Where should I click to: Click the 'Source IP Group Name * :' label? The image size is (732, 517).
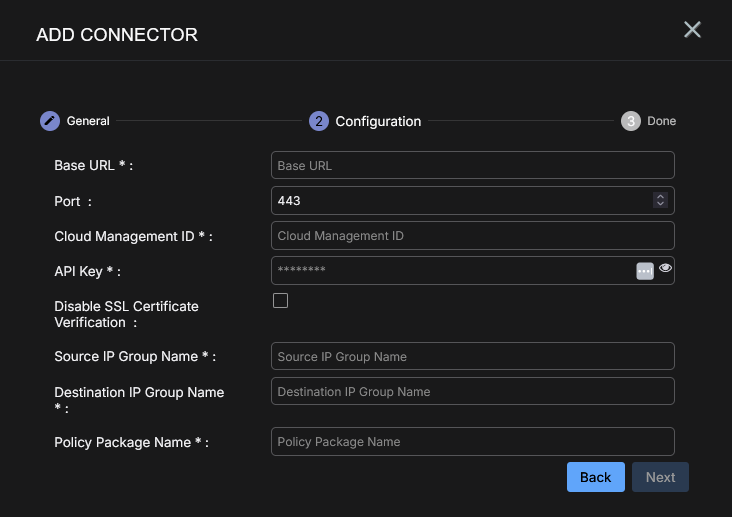[135, 356]
